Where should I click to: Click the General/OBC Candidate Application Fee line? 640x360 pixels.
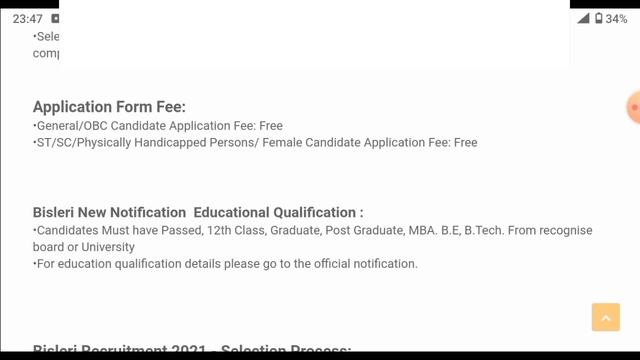pos(158,126)
